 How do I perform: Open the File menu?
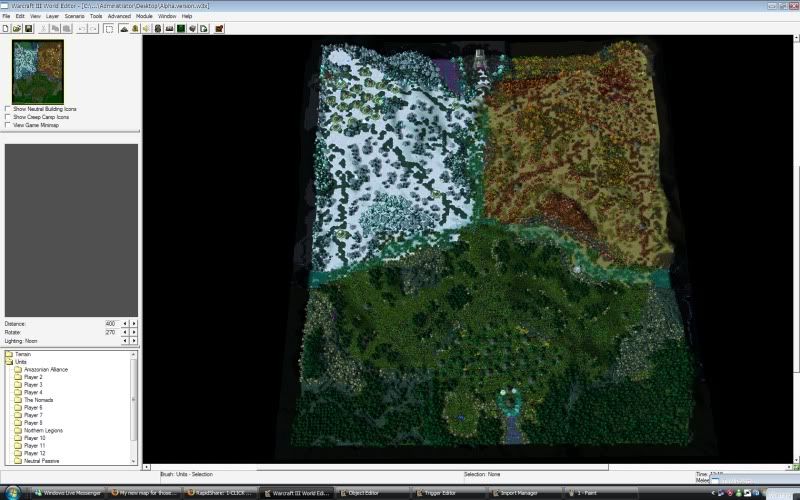click(6, 16)
